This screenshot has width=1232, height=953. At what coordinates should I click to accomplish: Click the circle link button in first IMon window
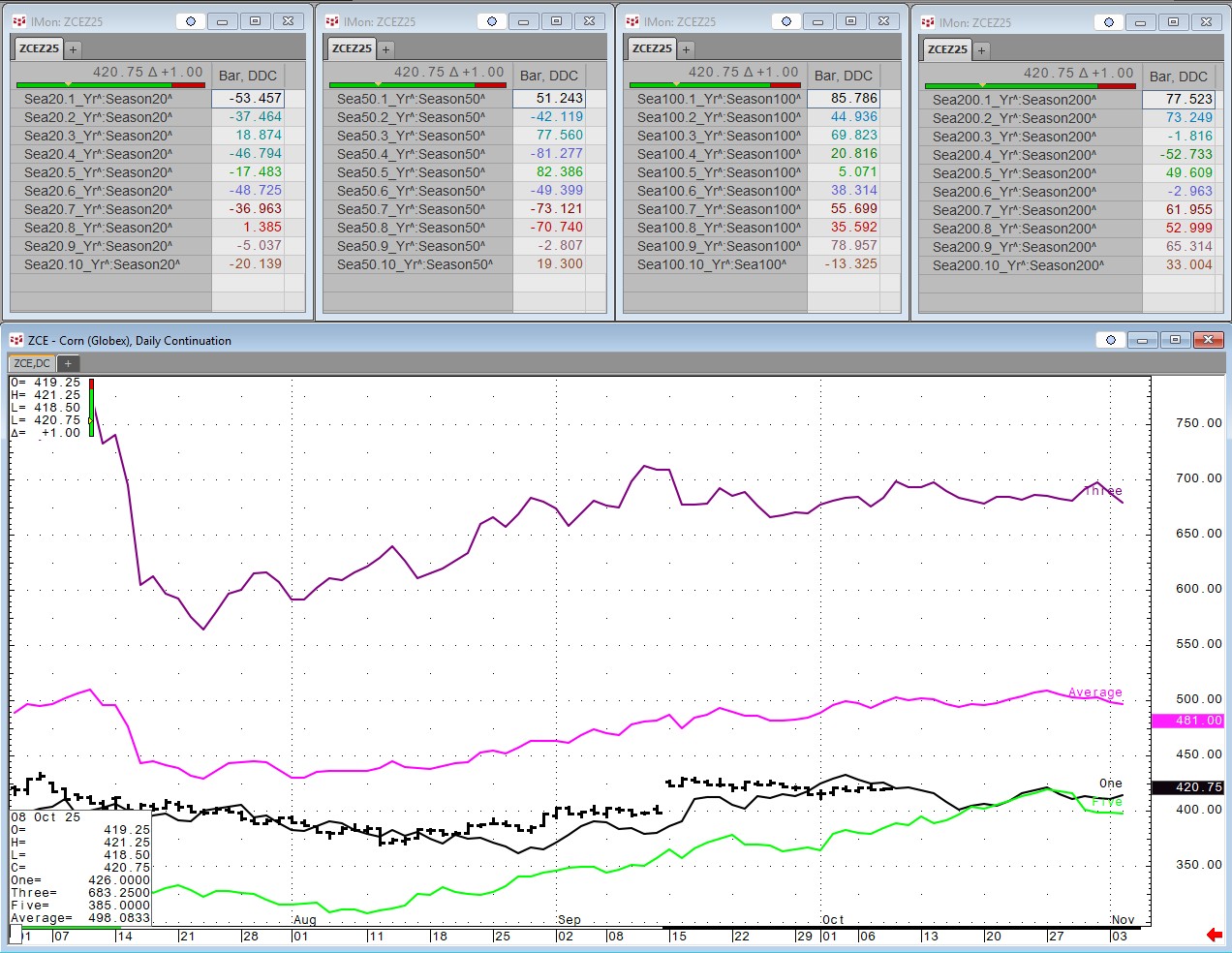[191, 21]
